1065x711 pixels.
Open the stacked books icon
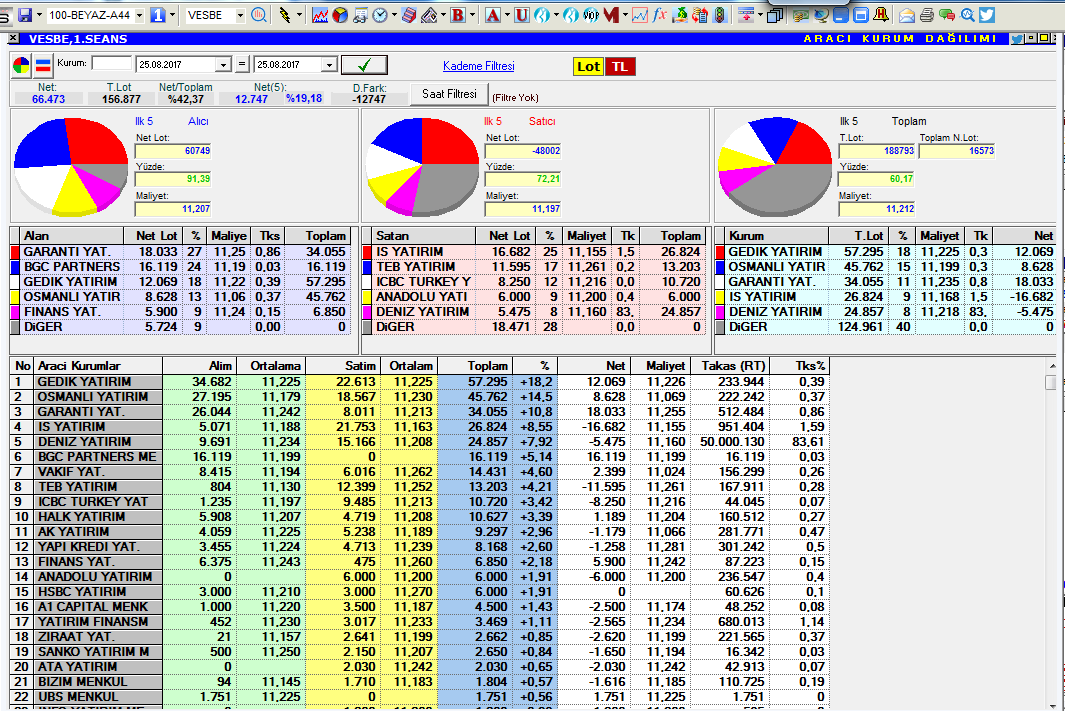click(x=409, y=14)
